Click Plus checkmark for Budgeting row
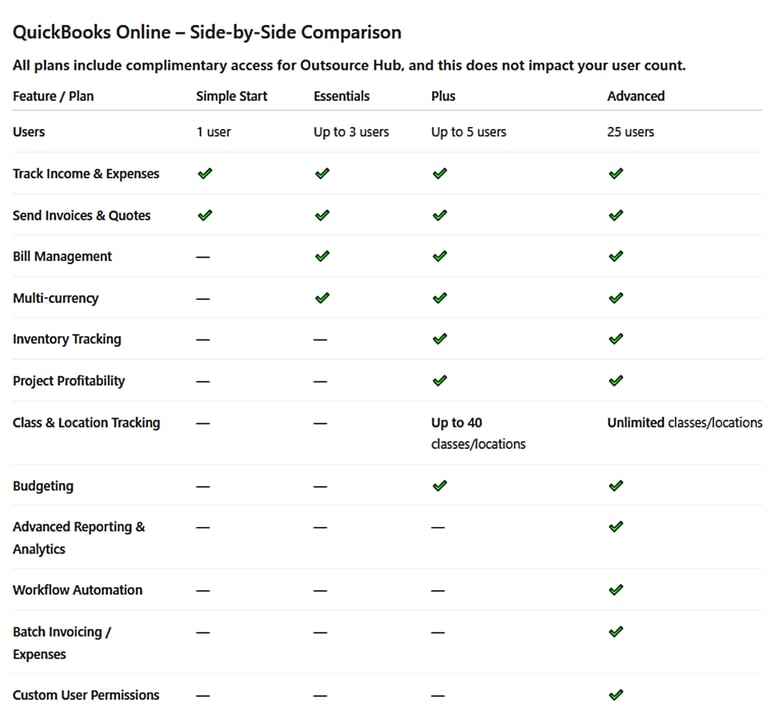Viewport: 768px width, 726px height. [439, 486]
